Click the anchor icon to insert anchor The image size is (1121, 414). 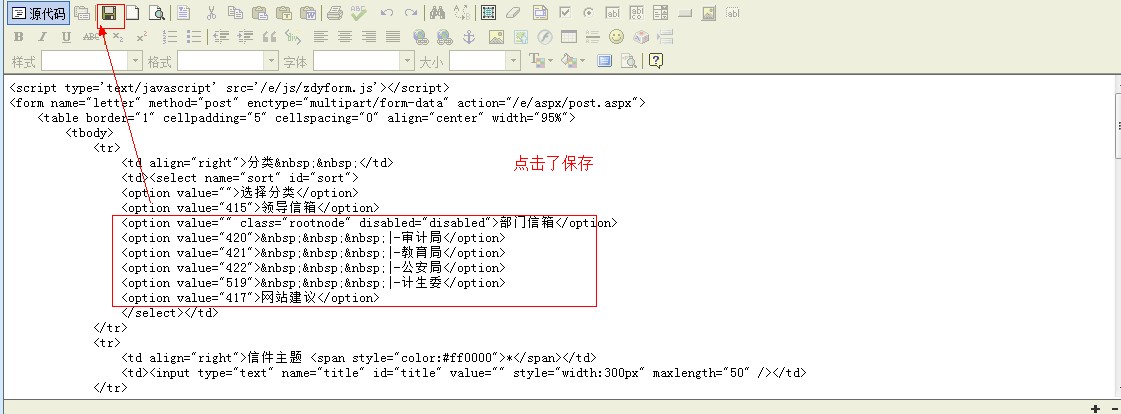coord(469,37)
